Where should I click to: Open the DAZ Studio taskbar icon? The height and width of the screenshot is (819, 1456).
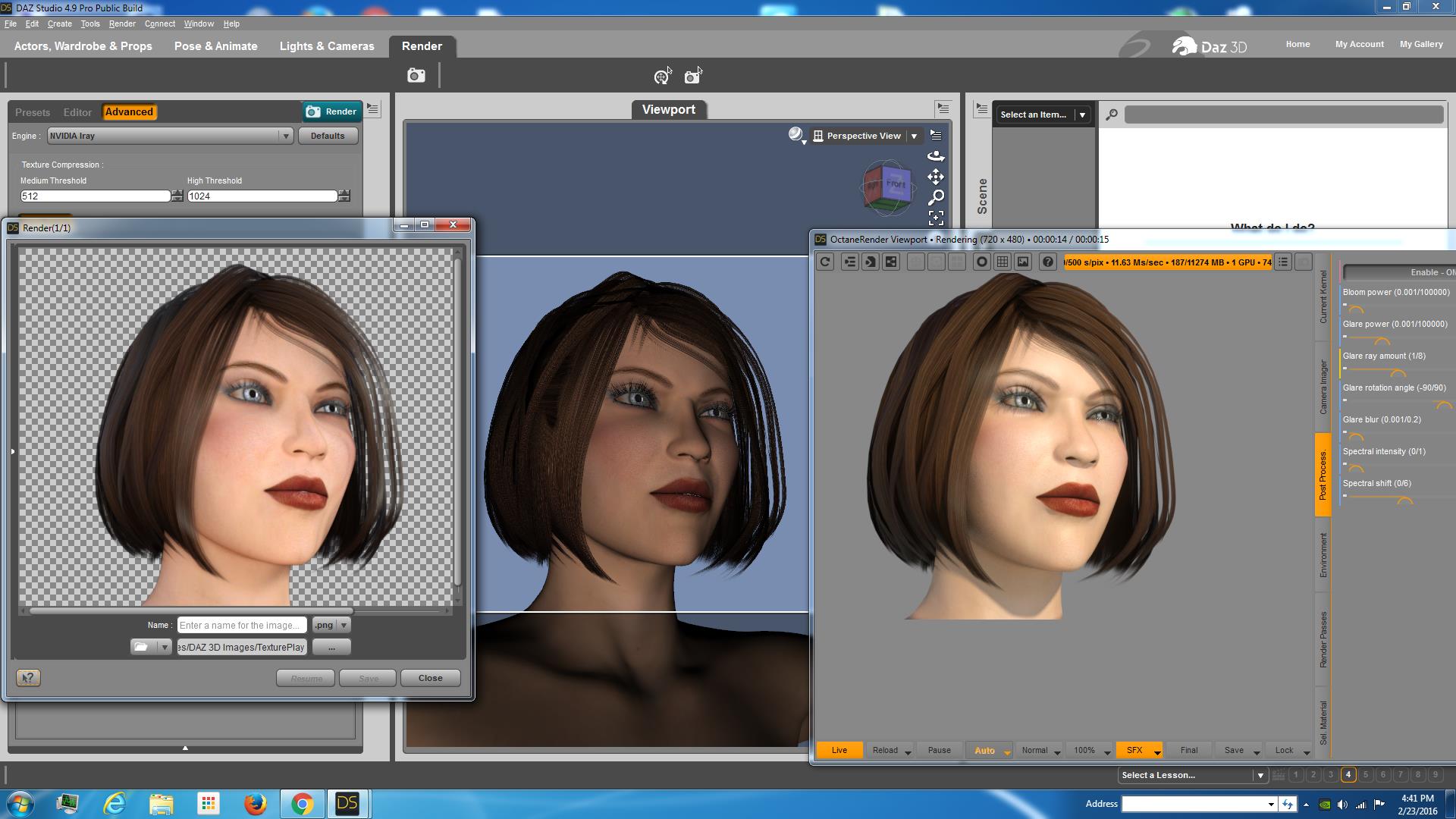point(347,803)
